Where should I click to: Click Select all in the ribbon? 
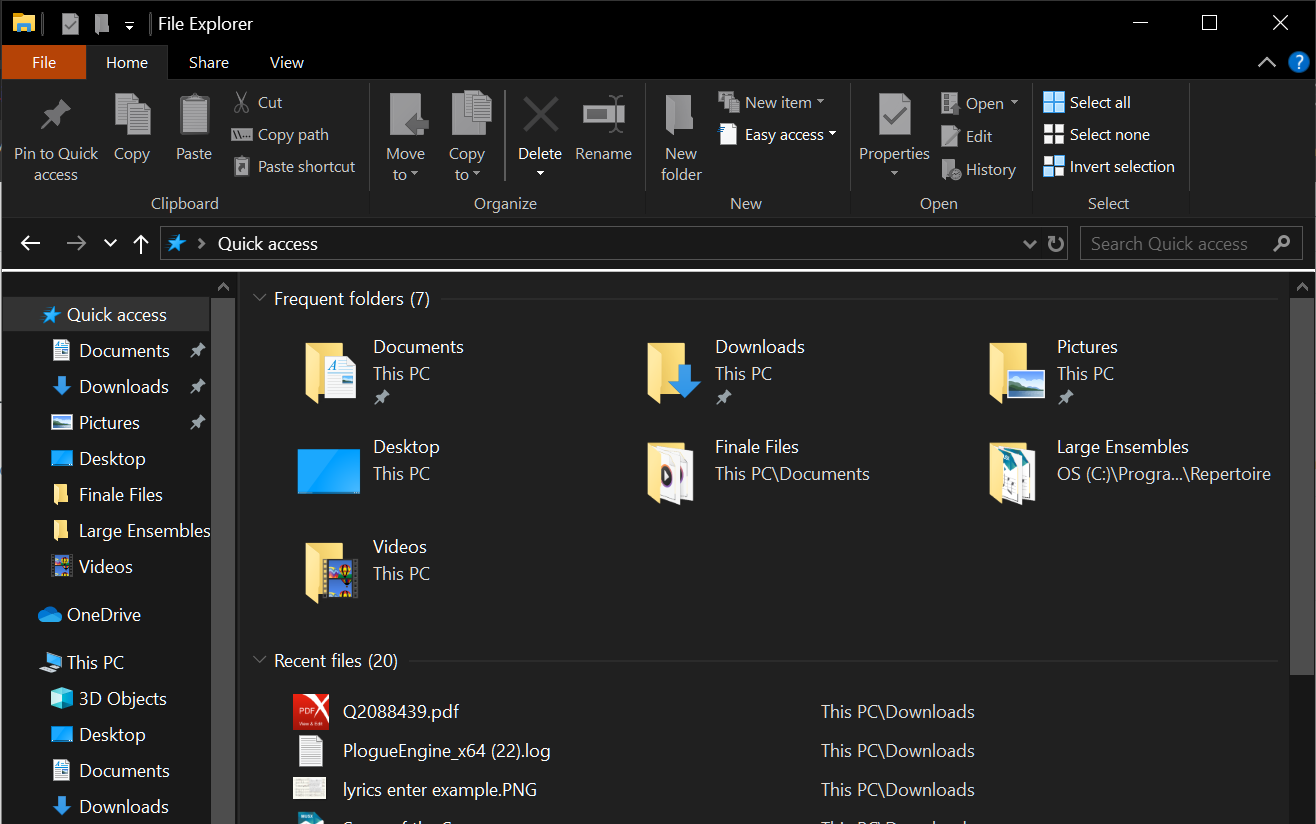point(1087,102)
